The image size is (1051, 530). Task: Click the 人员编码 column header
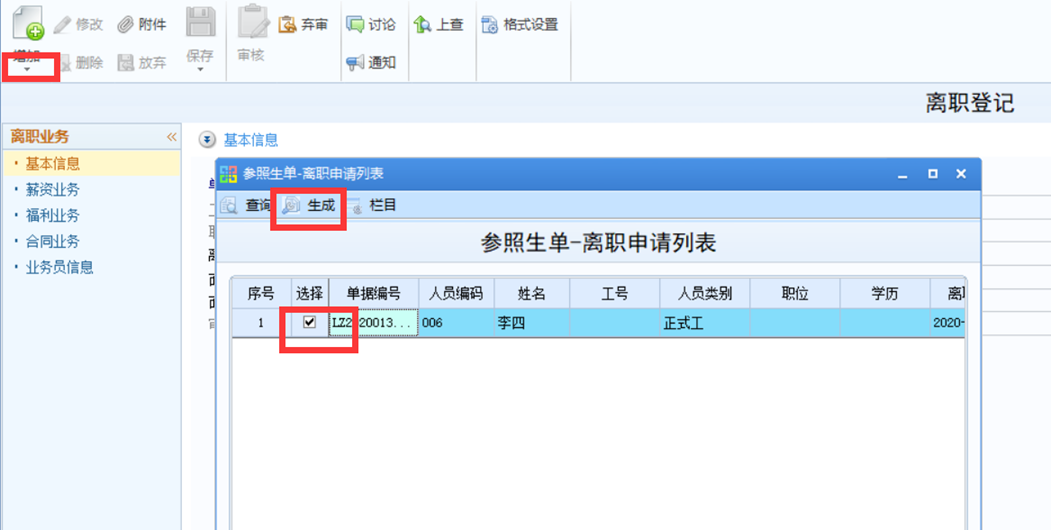pos(456,293)
